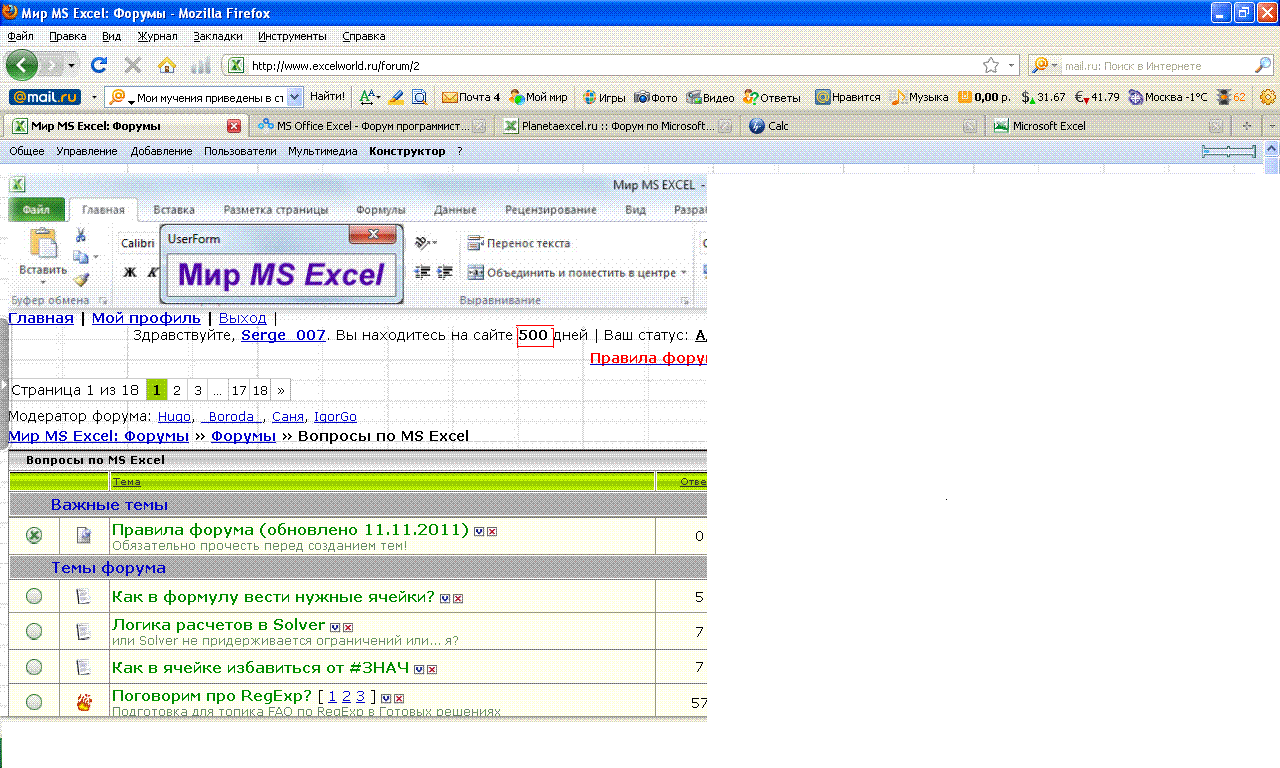Sort topics by the Тема column header
Viewport: 1280px width, 768px height.
point(126,482)
